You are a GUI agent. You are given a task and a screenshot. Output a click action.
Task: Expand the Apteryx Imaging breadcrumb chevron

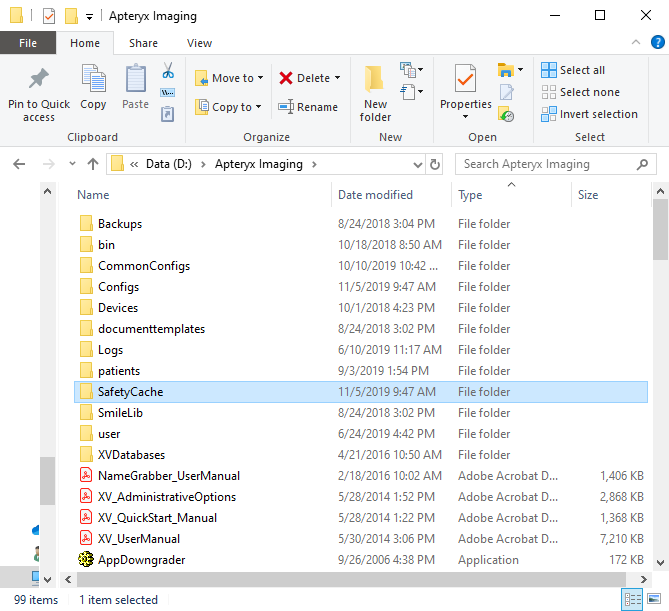pyautogui.click(x=314, y=164)
